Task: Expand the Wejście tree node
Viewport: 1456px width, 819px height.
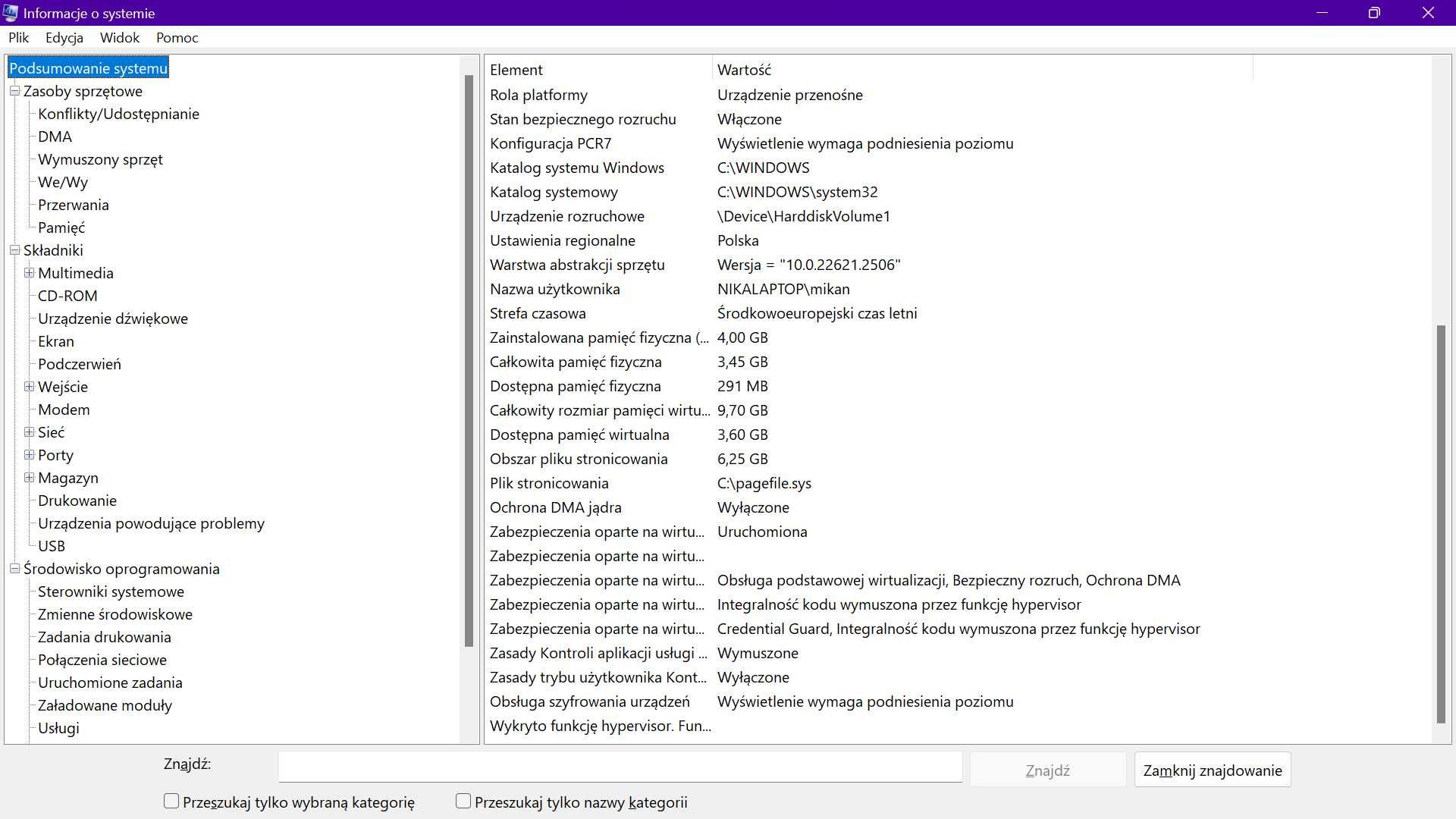Action: coord(29,387)
